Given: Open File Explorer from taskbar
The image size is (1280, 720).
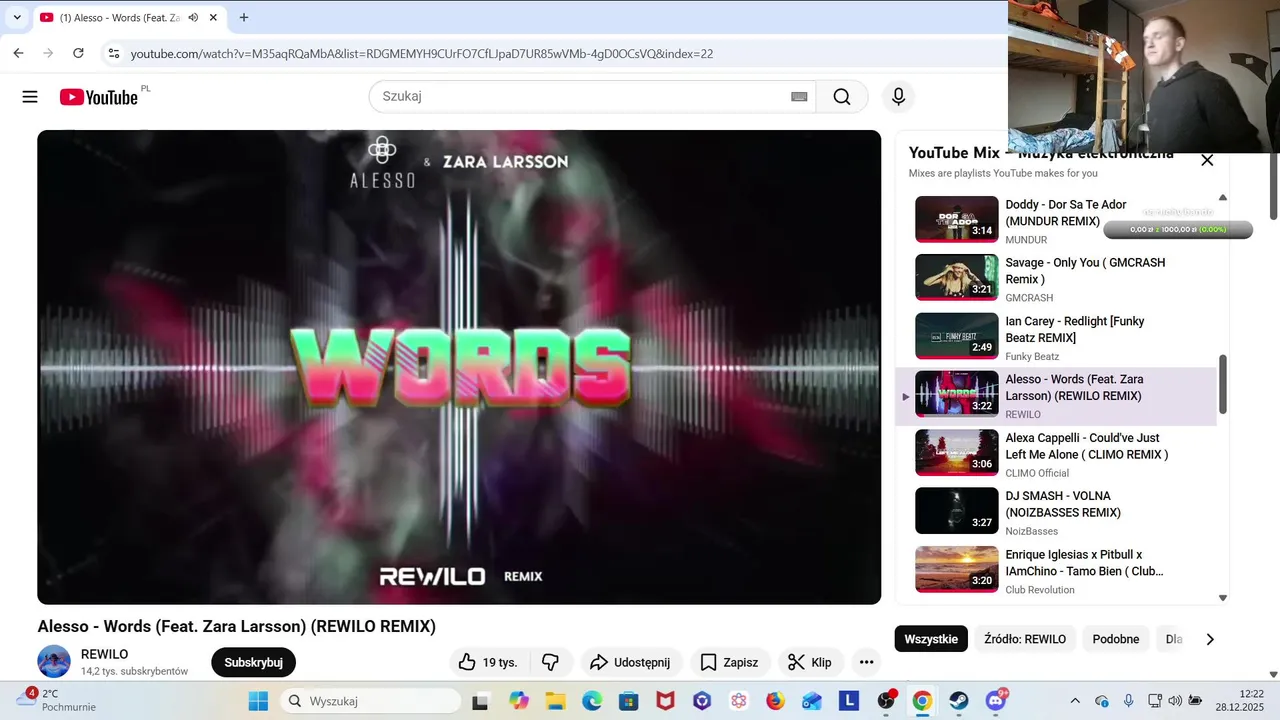Looking at the screenshot, I should (x=555, y=701).
